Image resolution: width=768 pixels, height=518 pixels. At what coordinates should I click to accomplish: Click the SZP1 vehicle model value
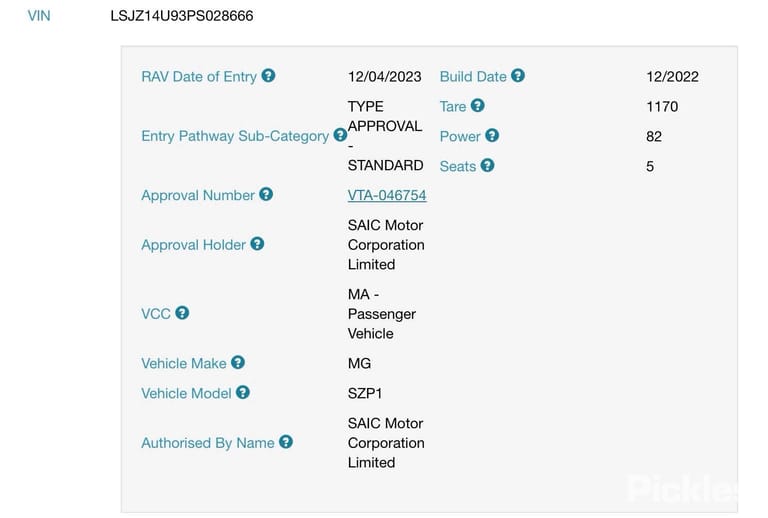point(365,394)
